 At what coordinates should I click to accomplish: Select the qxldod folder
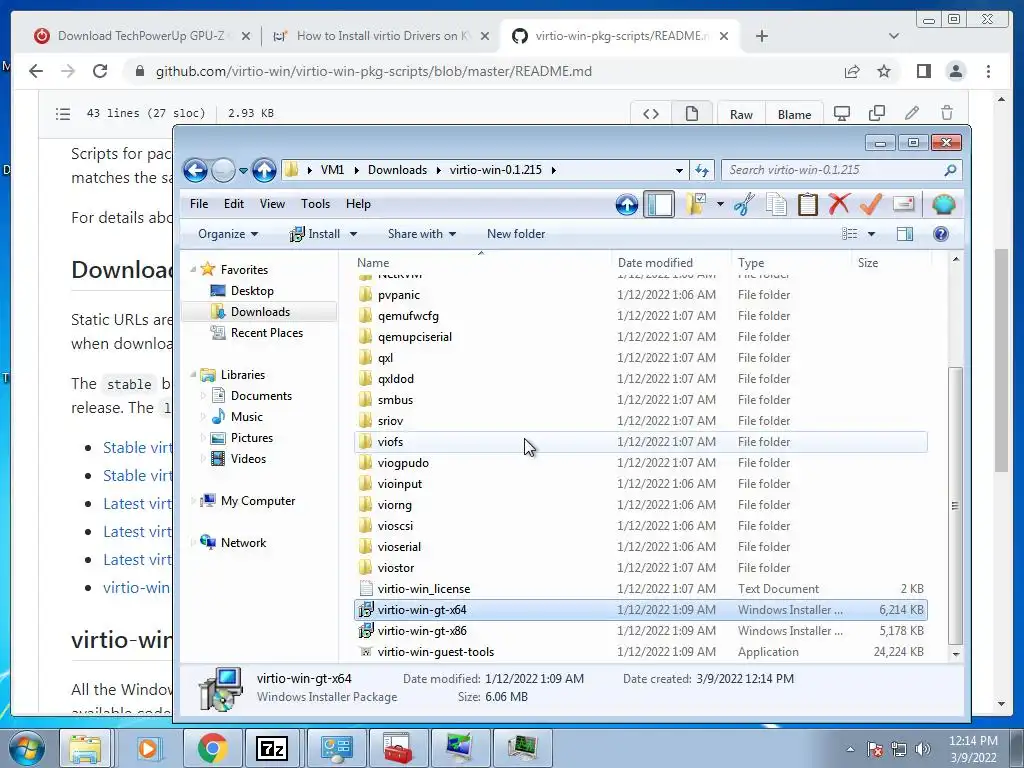click(x=641, y=379)
